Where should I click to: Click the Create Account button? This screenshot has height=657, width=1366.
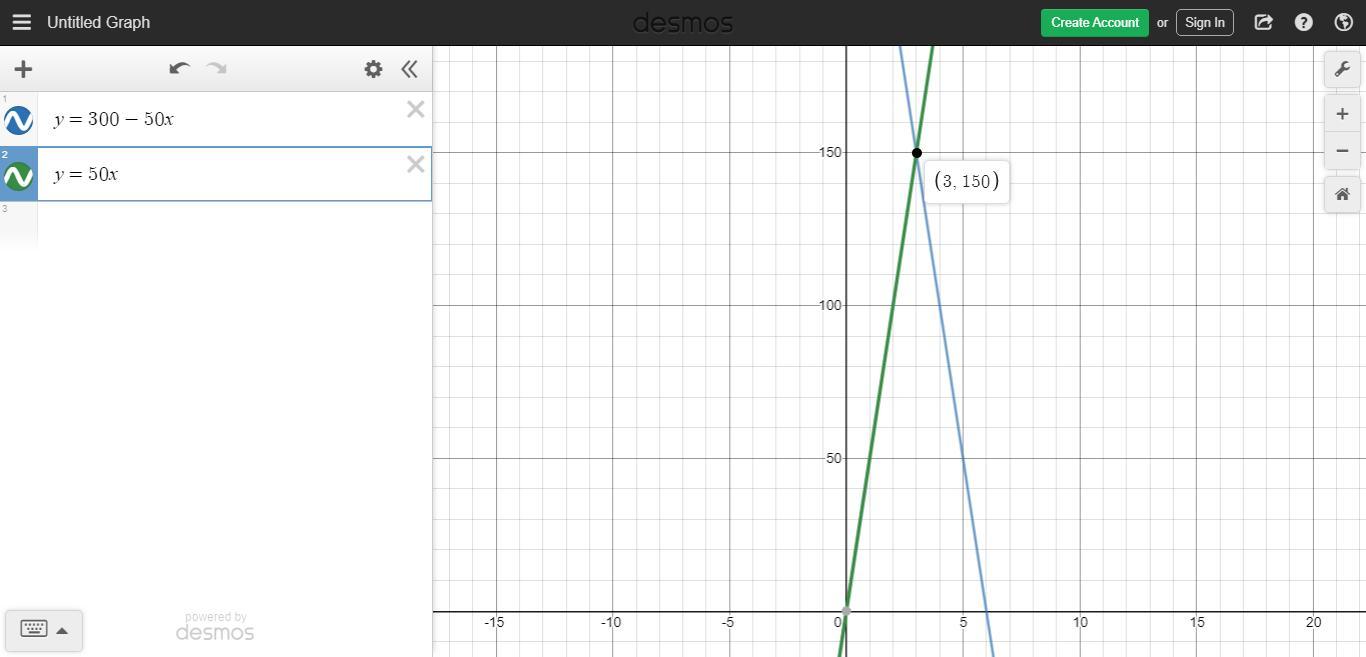pyautogui.click(x=1095, y=22)
